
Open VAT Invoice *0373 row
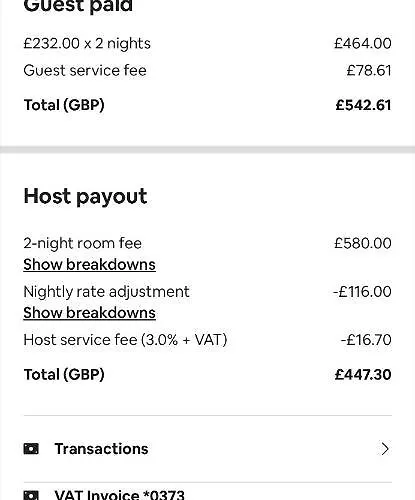208,492
